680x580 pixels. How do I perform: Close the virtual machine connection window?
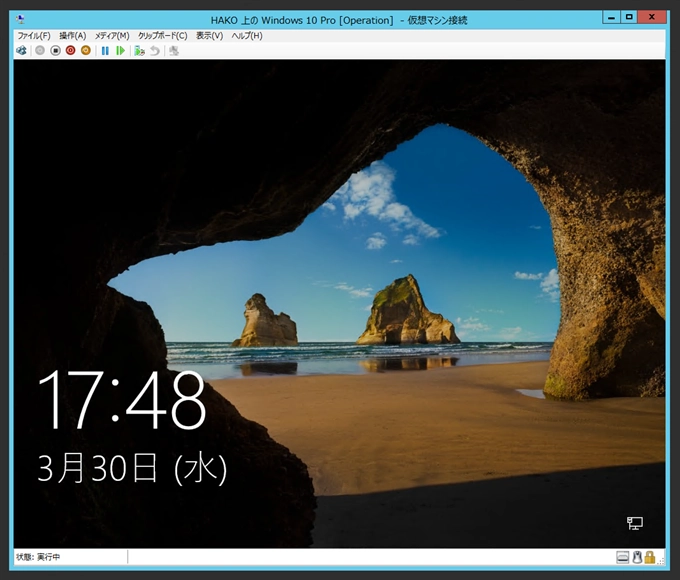click(652, 17)
